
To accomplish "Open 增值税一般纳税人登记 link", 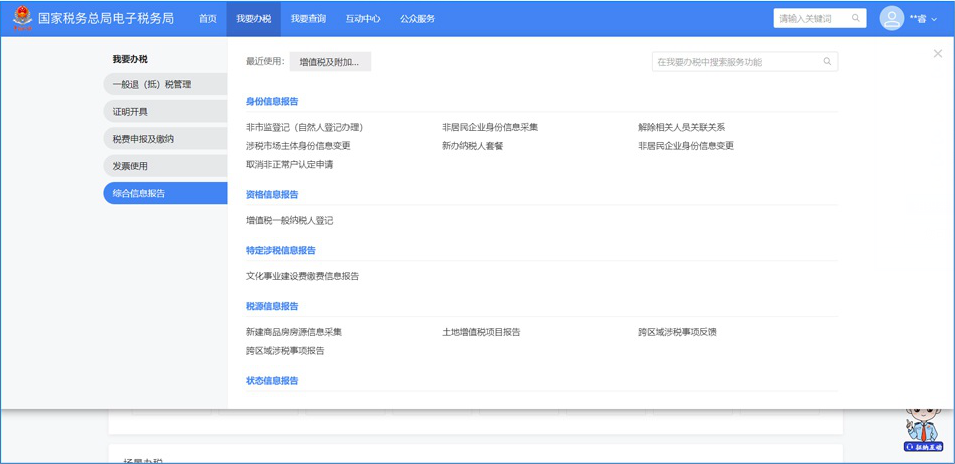I will click(x=290, y=220).
